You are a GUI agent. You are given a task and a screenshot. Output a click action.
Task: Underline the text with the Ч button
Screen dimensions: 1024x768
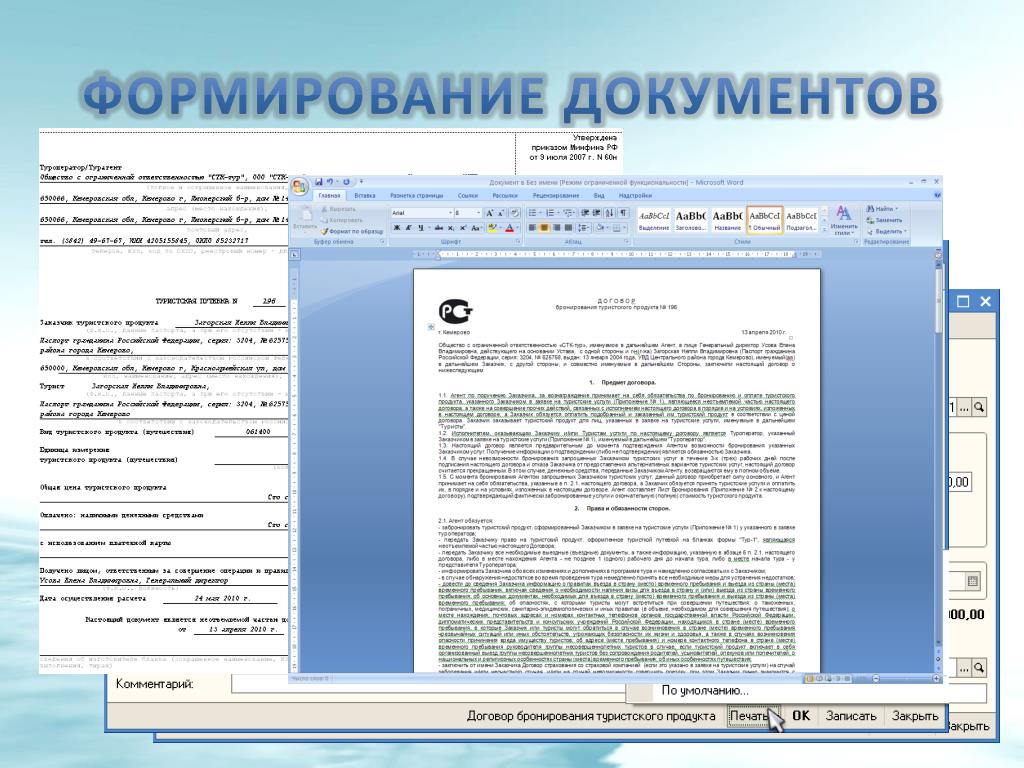coord(421,228)
